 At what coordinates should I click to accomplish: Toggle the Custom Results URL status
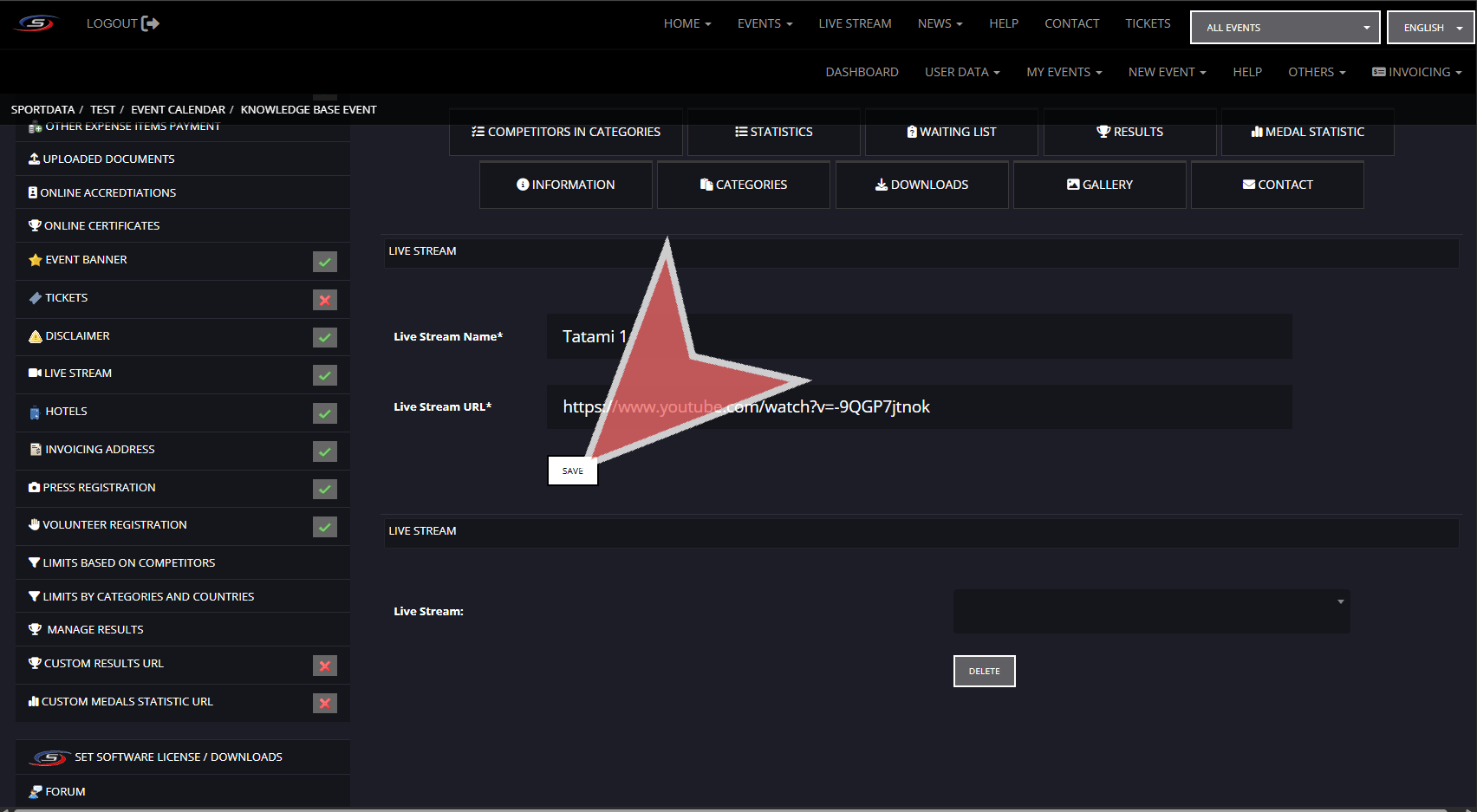click(325, 666)
